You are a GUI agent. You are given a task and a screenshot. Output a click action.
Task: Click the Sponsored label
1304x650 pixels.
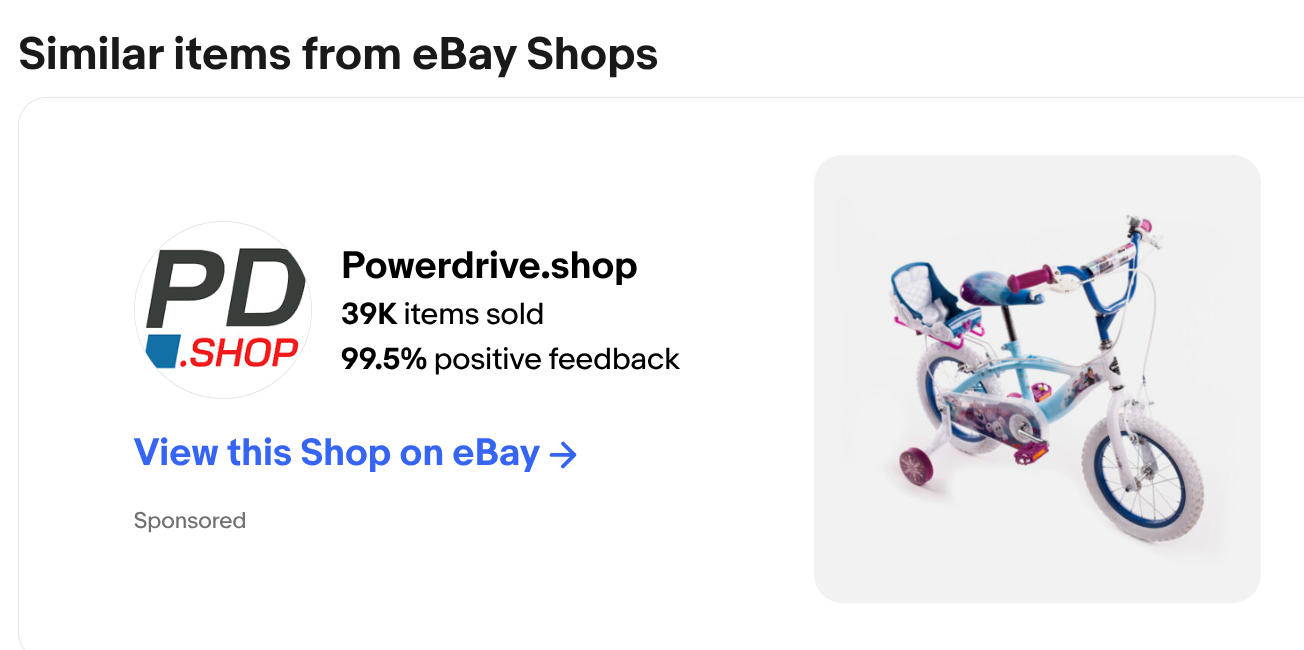pyautogui.click(x=190, y=521)
